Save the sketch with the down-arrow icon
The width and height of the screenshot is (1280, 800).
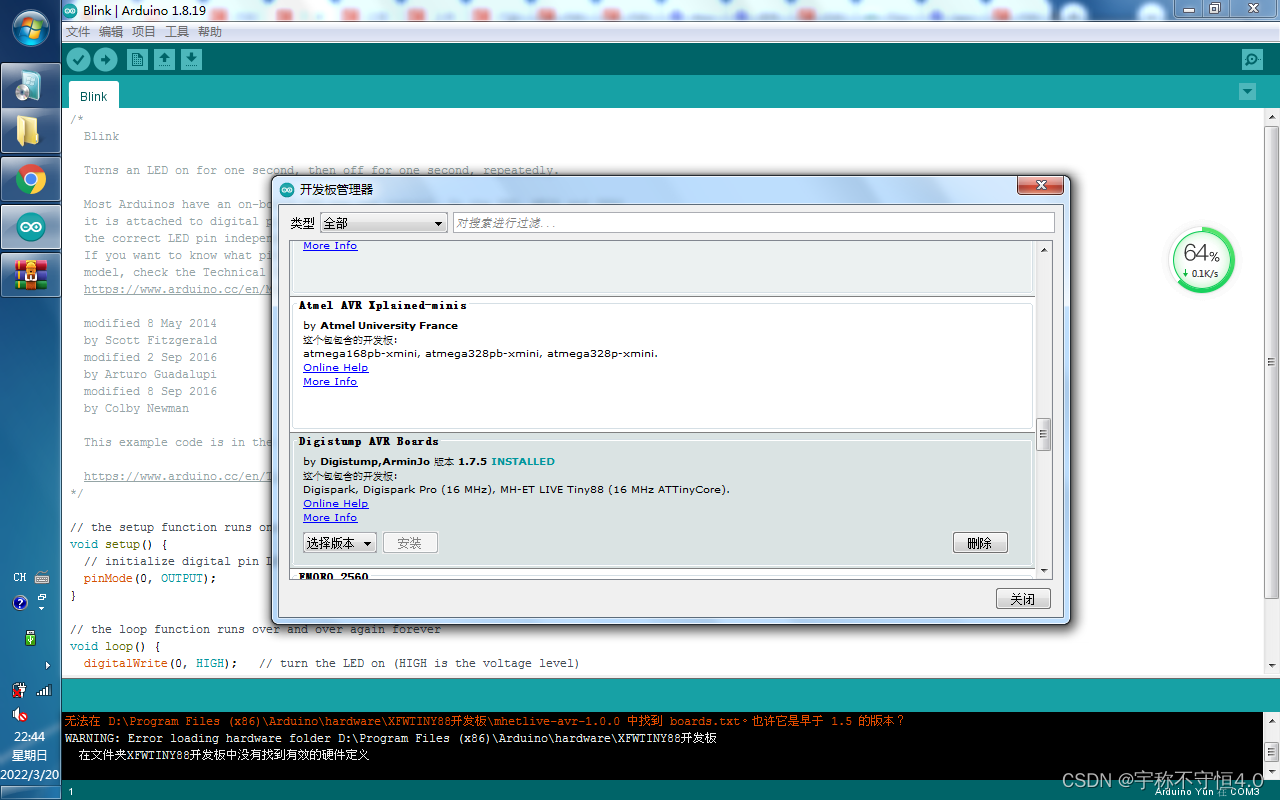tap(191, 60)
